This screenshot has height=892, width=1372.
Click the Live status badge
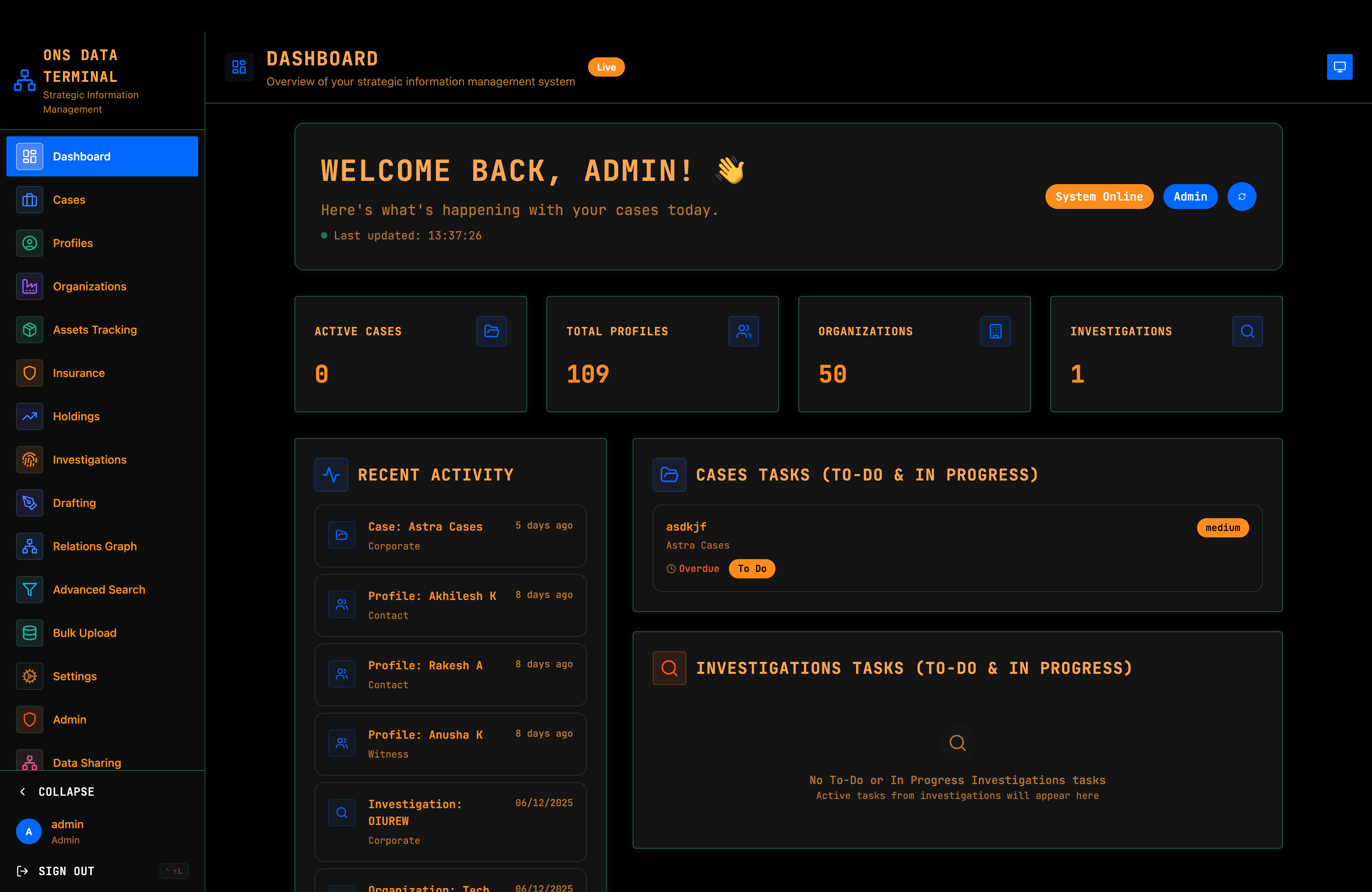(606, 67)
